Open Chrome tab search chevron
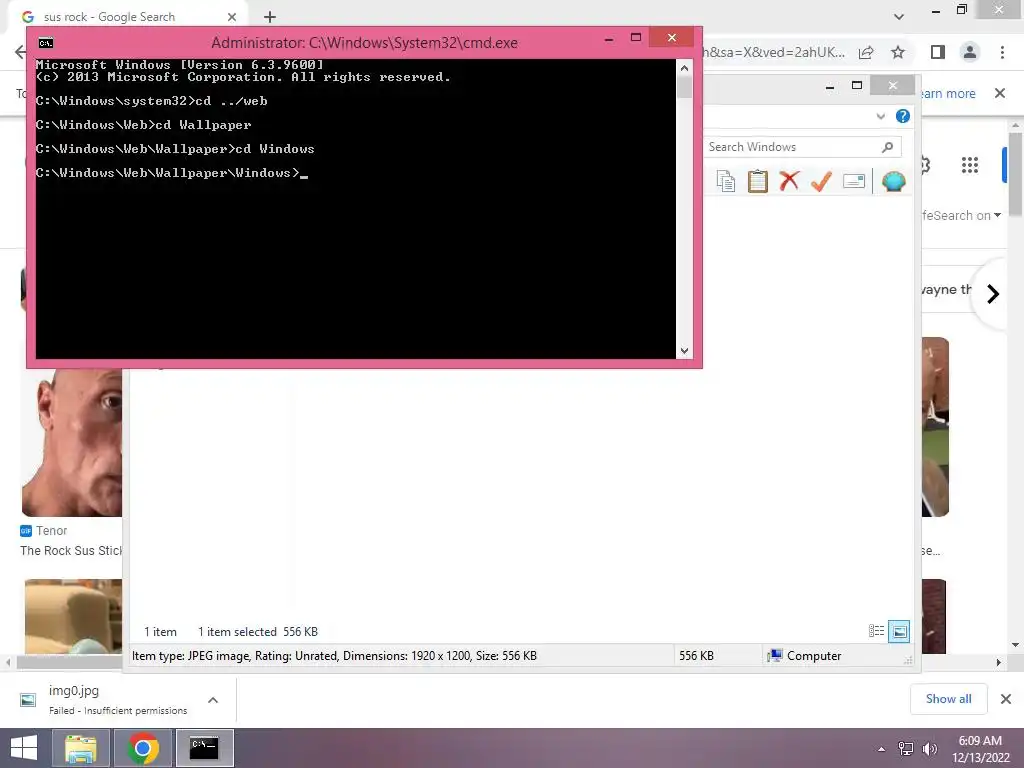This screenshot has height=768, width=1024. point(899,16)
